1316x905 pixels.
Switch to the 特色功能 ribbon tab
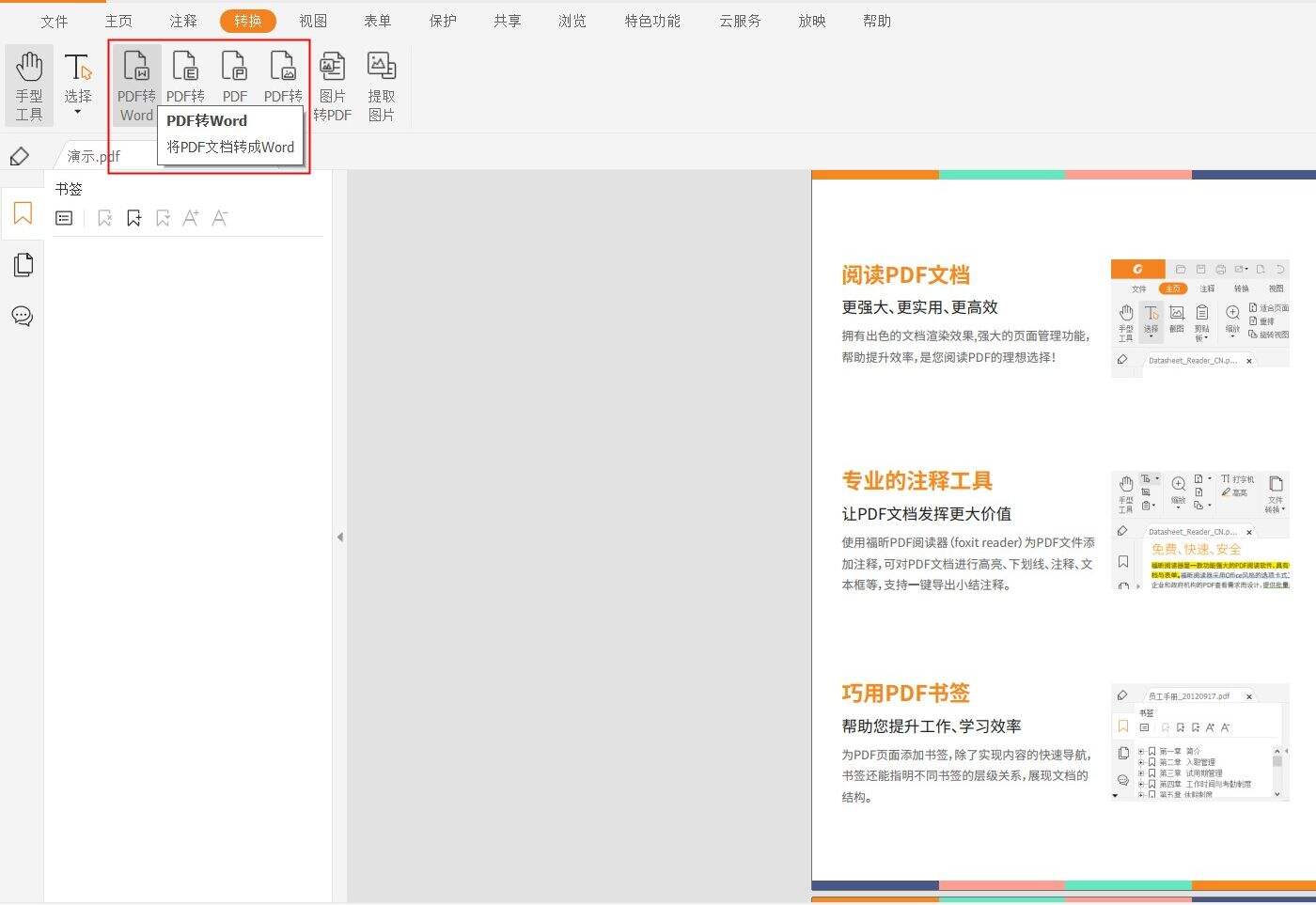[x=651, y=20]
